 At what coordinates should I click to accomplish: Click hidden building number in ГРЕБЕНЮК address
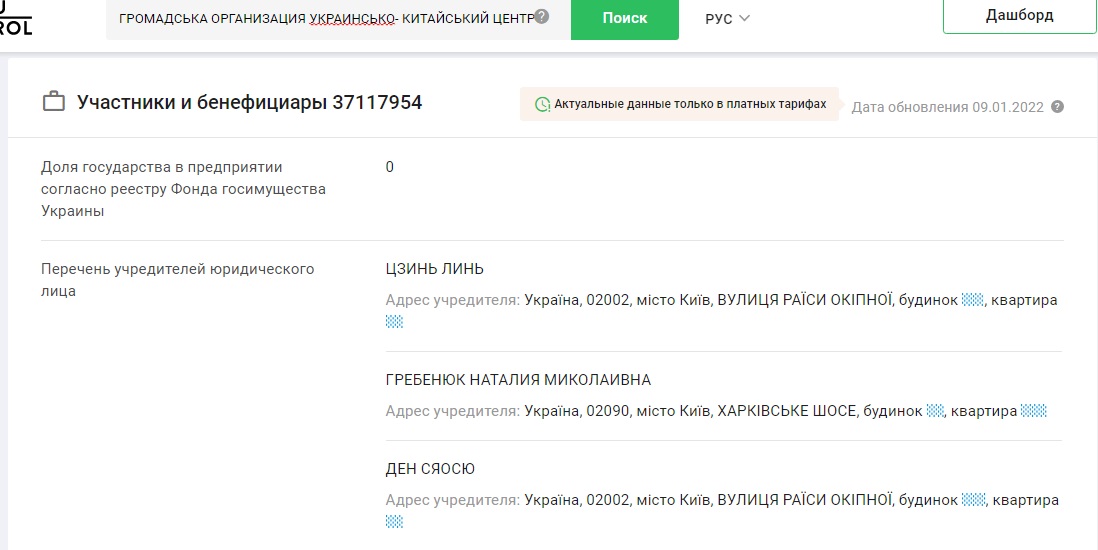point(935,411)
